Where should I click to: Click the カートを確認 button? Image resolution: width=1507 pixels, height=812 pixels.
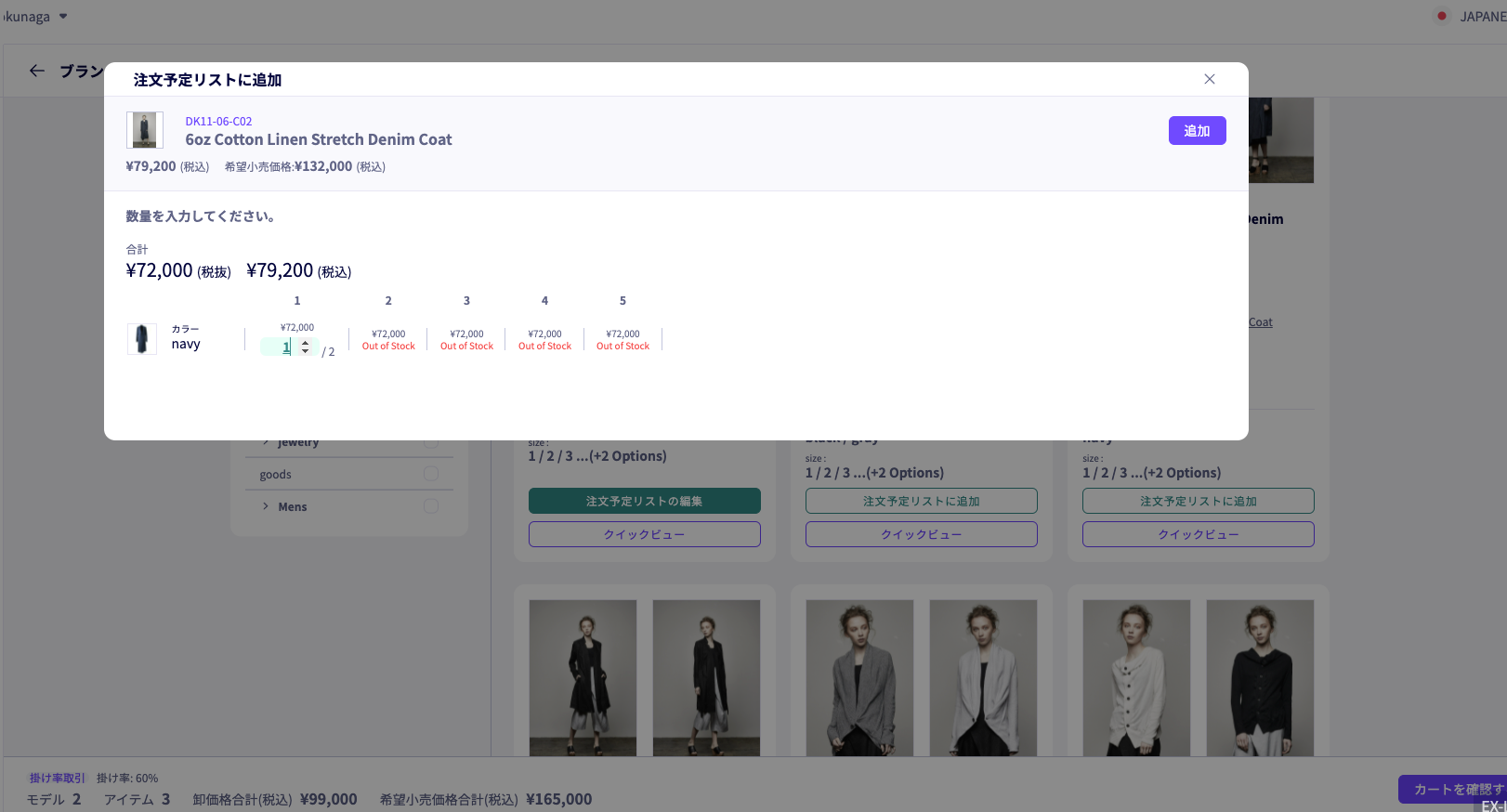tap(1452, 790)
